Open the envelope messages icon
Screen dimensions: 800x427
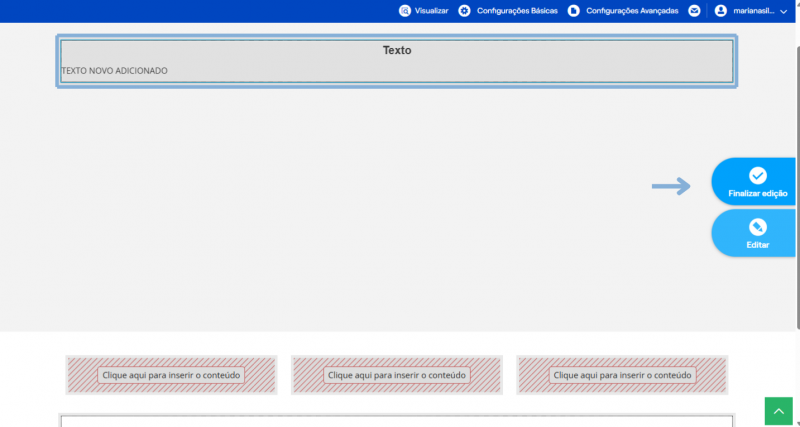tap(694, 11)
